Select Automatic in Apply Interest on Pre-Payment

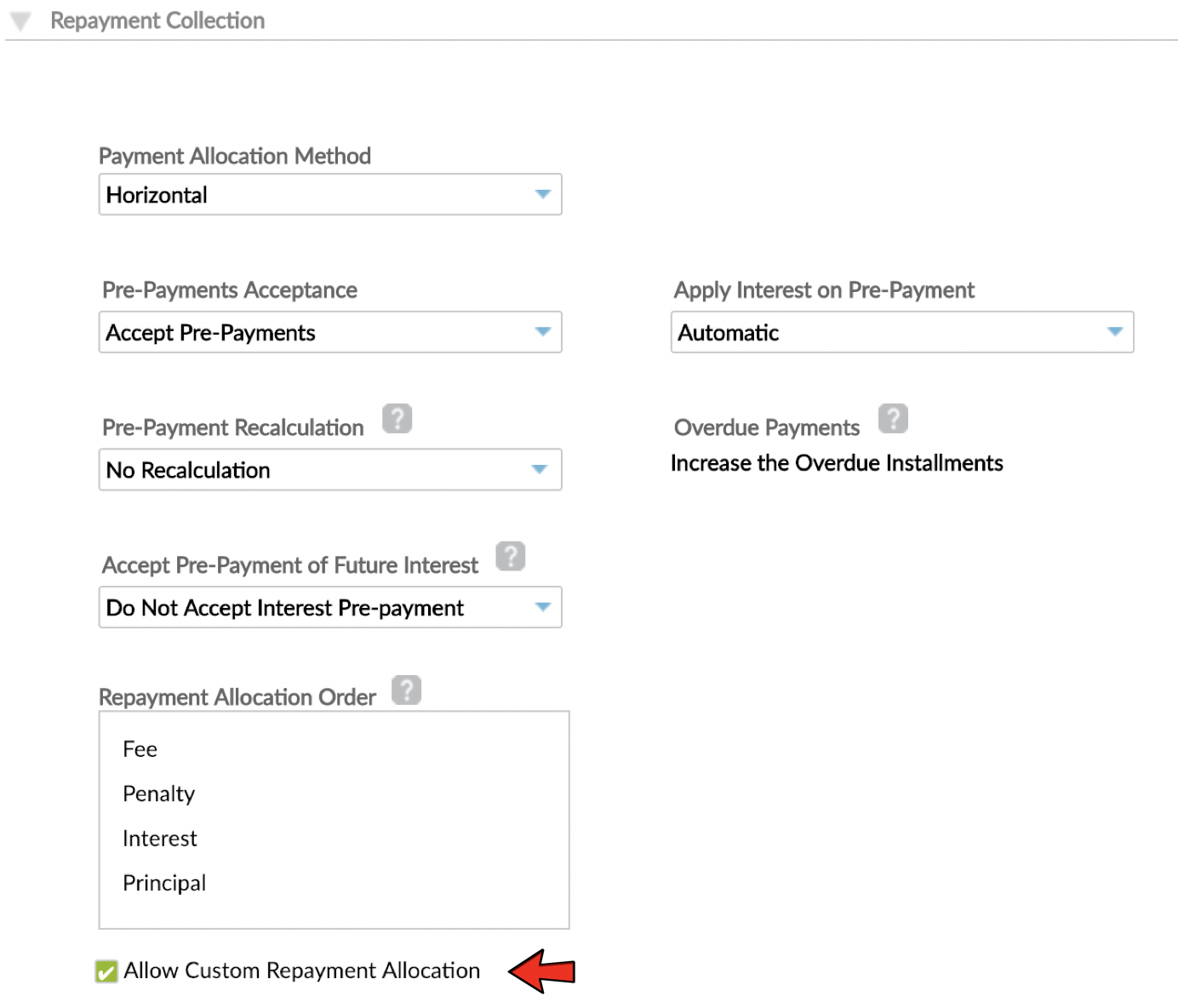(x=902, y=332)
